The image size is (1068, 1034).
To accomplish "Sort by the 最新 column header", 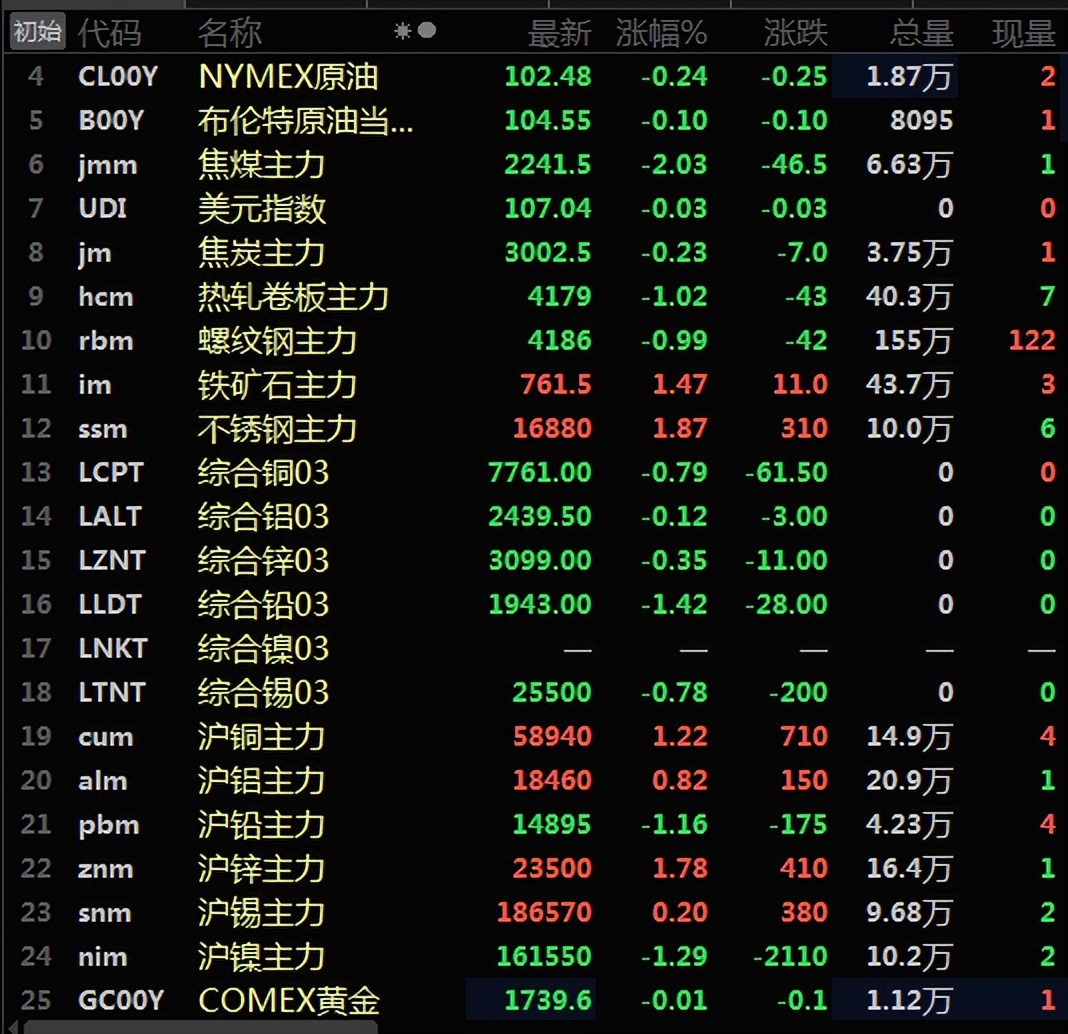I will 559,31.
